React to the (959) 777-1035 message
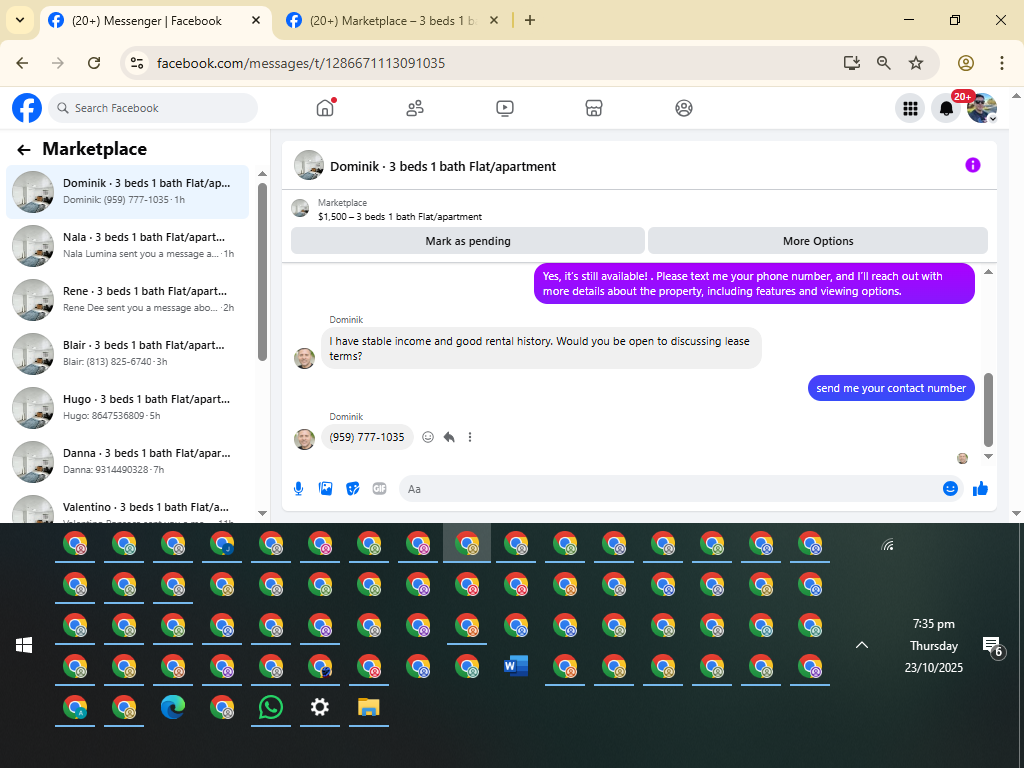The image size is (1024, 768). click(428, 437)
